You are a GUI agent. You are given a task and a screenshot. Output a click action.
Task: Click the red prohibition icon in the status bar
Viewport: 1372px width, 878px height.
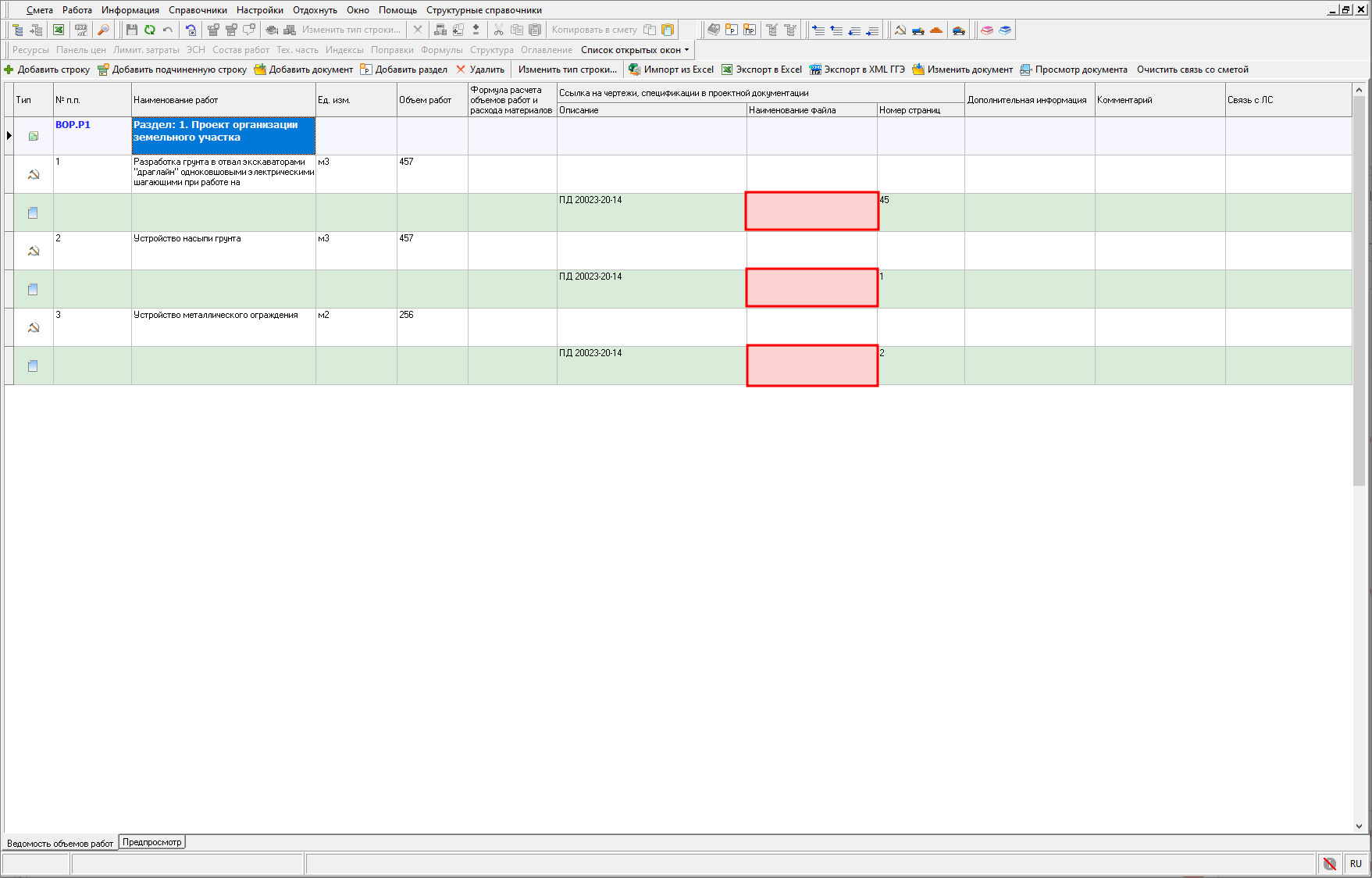pyautogui.click(x=1330, y=864)
